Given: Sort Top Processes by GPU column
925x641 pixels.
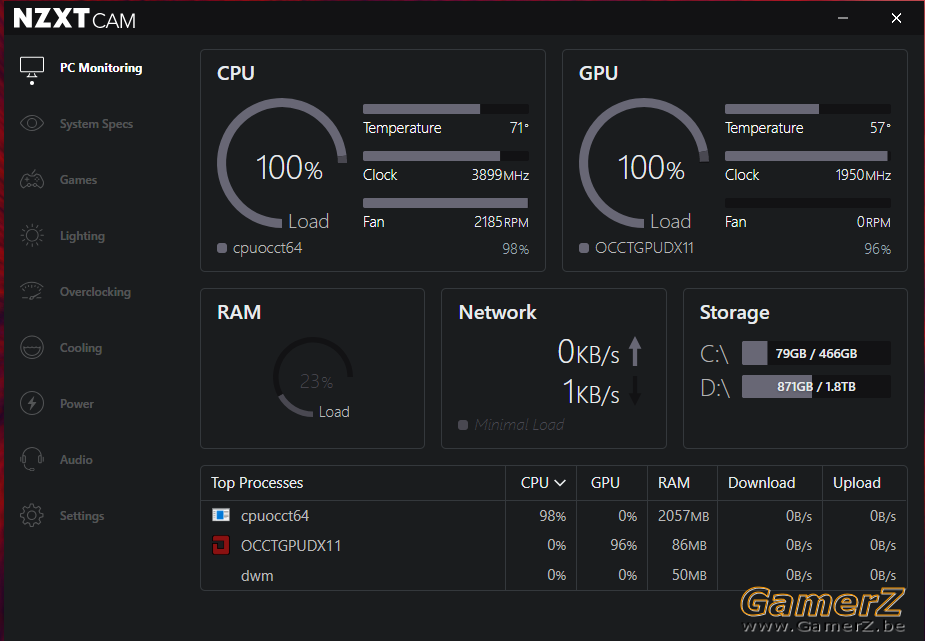Looking at the screenshot, I should click(x=605, y=483).
